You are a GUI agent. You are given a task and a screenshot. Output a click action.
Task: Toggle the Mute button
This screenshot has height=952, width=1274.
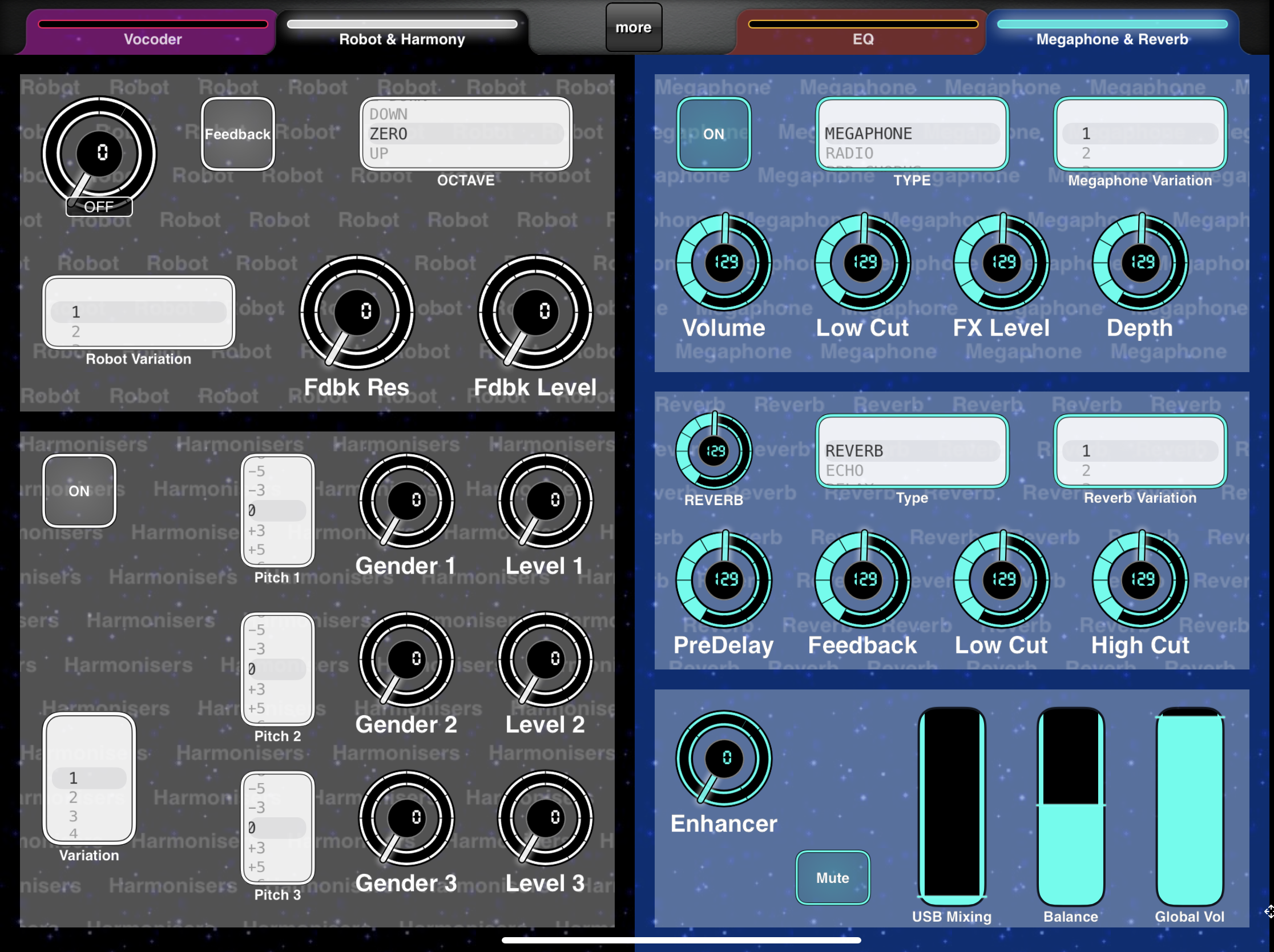pos(833,878)
